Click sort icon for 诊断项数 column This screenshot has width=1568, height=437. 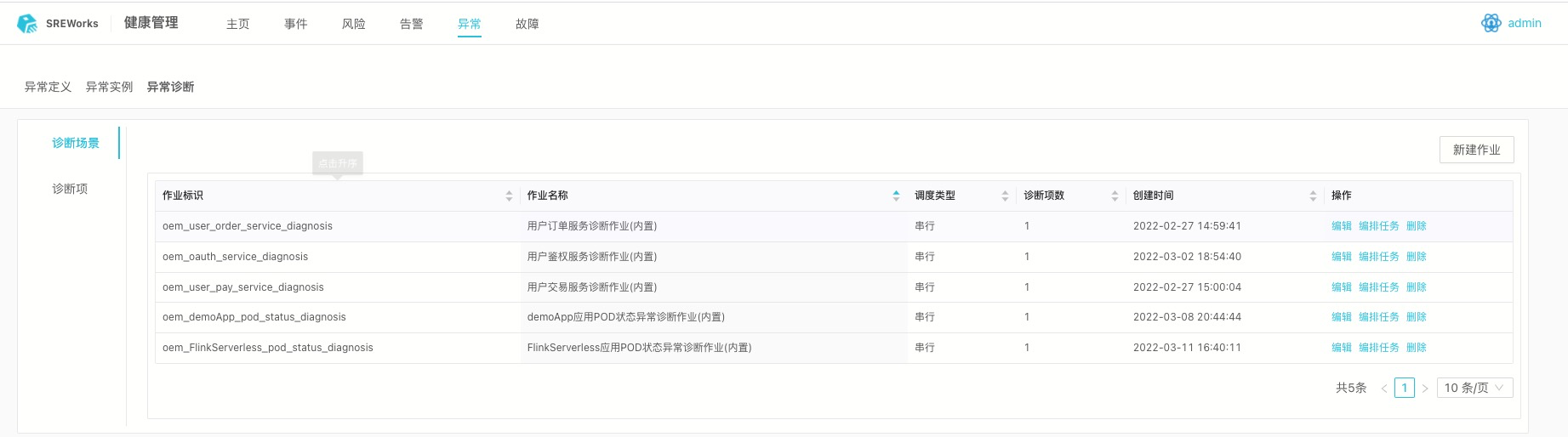tap(1115, 196)
